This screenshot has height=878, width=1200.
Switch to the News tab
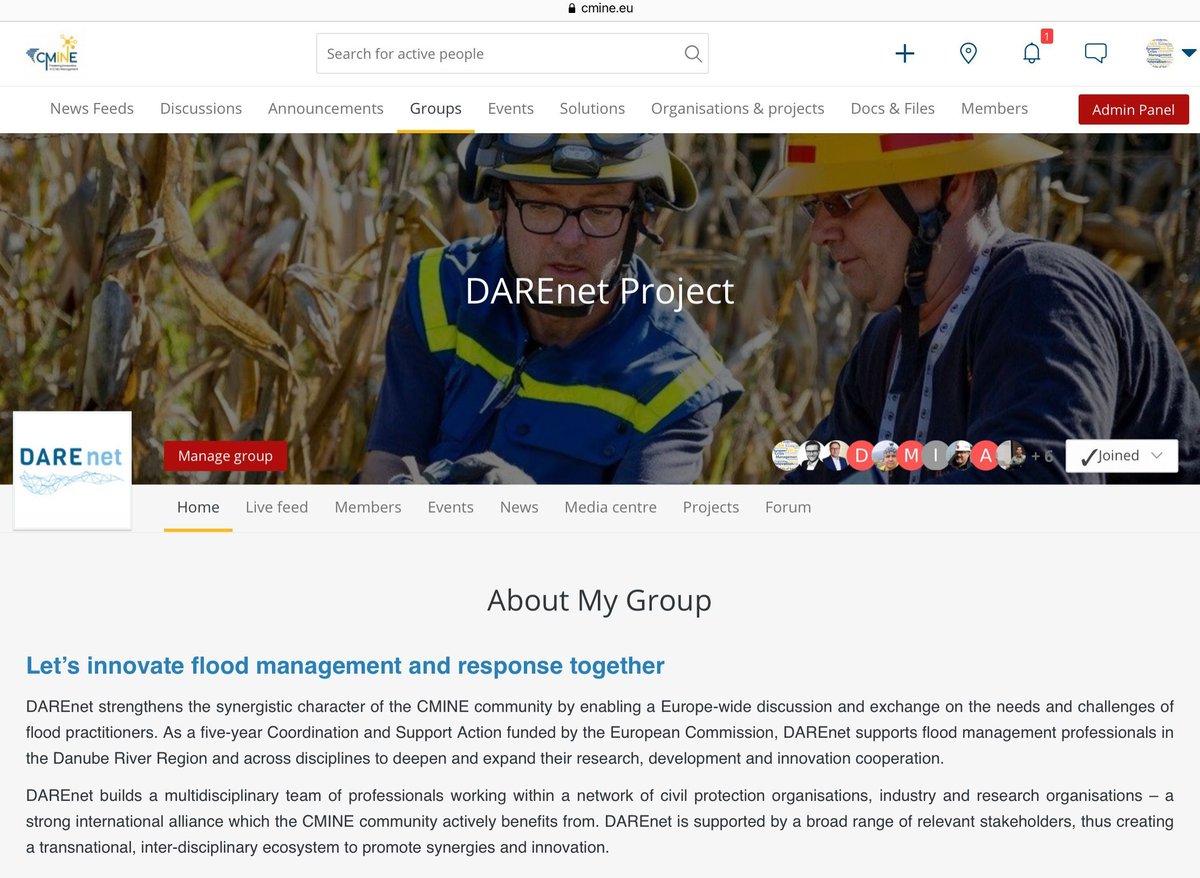(x=519, y=508)
